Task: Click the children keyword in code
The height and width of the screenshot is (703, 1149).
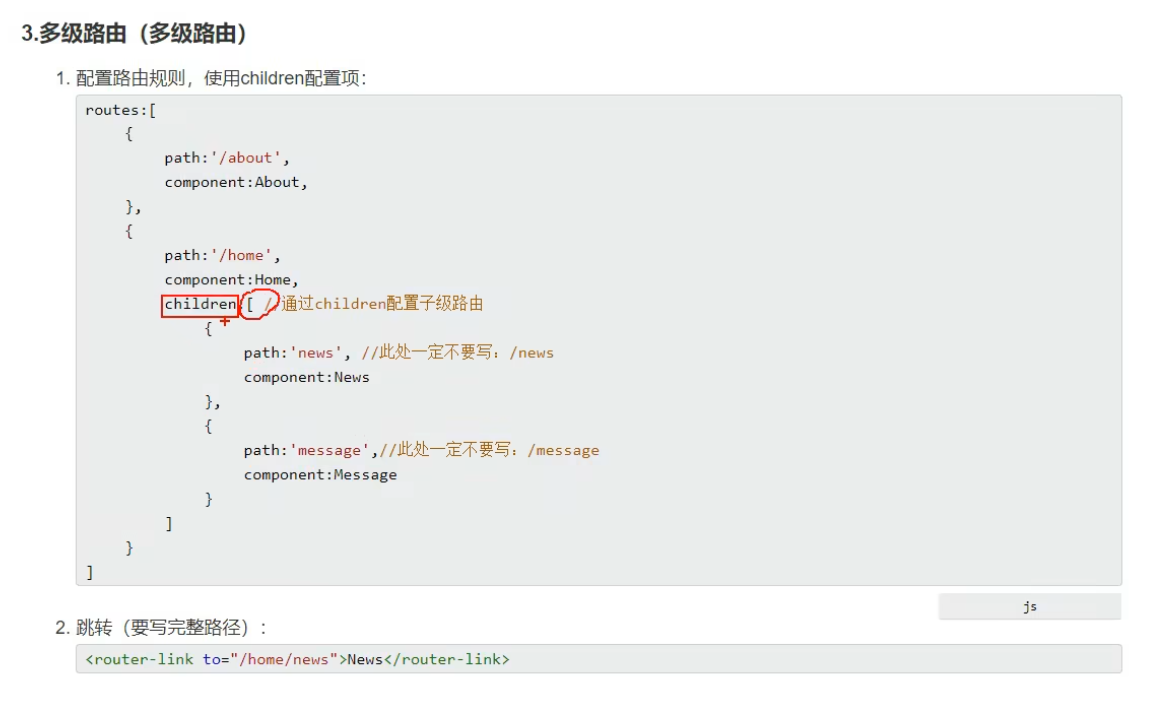Action: (200, 304)
